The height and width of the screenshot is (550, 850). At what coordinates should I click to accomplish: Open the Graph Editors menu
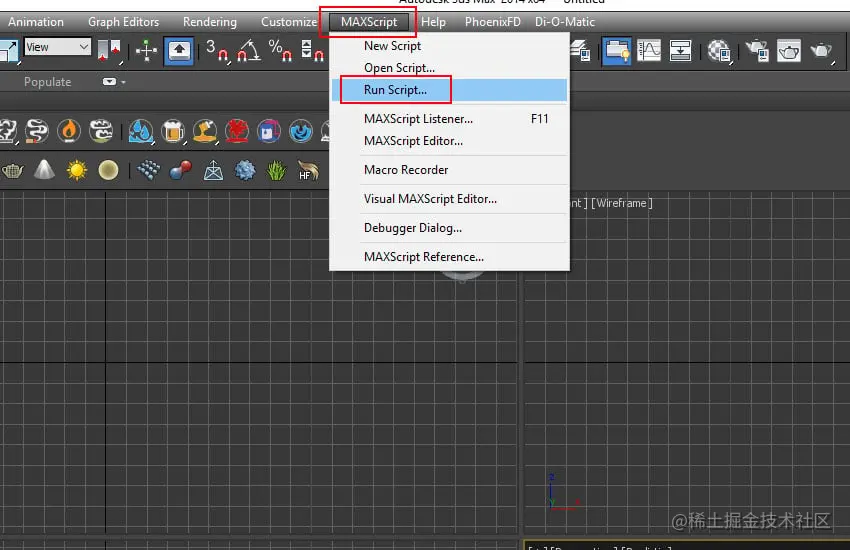point(124,22)
